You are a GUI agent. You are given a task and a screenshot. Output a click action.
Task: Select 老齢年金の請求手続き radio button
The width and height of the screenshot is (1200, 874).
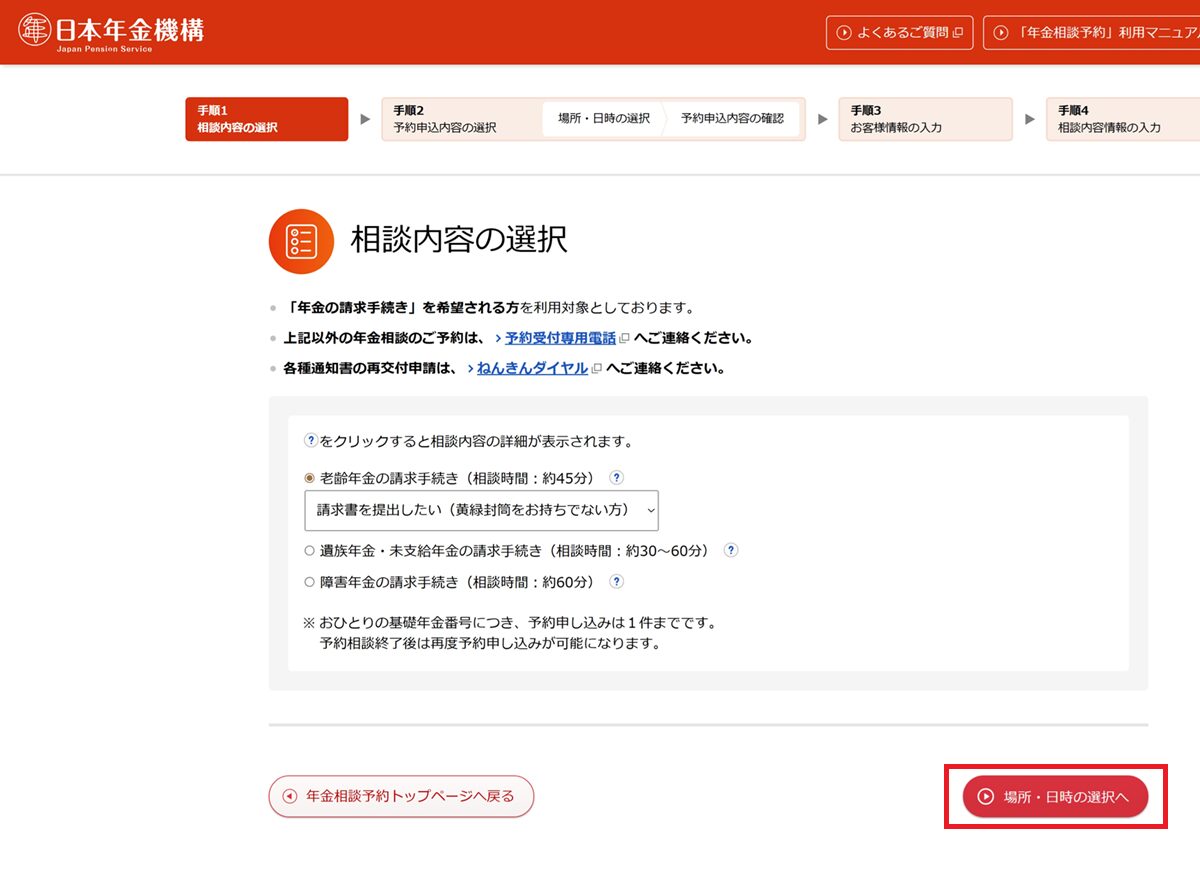(x=309, y=478)
